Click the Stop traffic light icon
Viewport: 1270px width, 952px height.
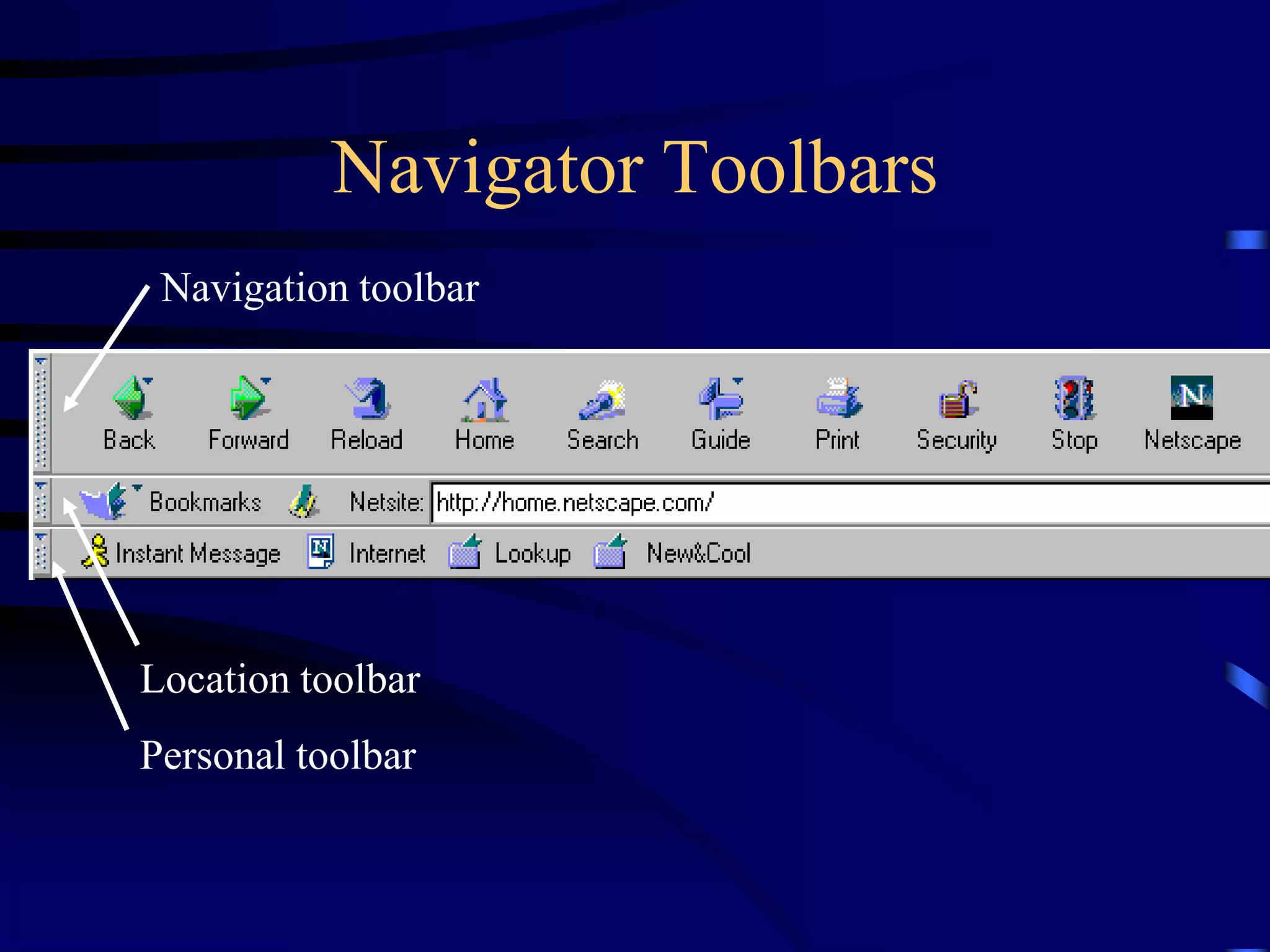[x=1074, y=398]
